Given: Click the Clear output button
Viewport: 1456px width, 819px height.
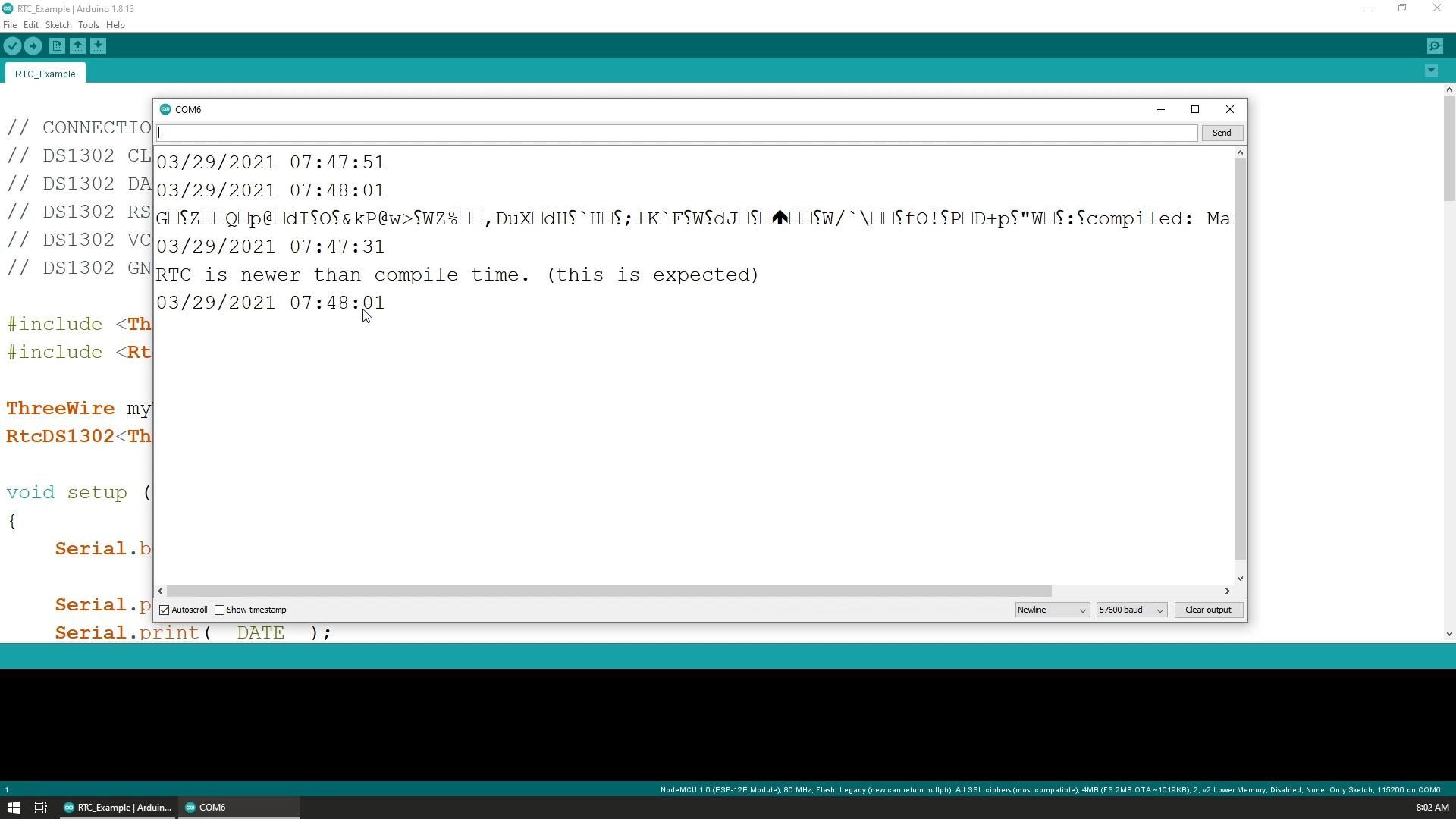Looking at the screenshot, I should (1207, 610).
